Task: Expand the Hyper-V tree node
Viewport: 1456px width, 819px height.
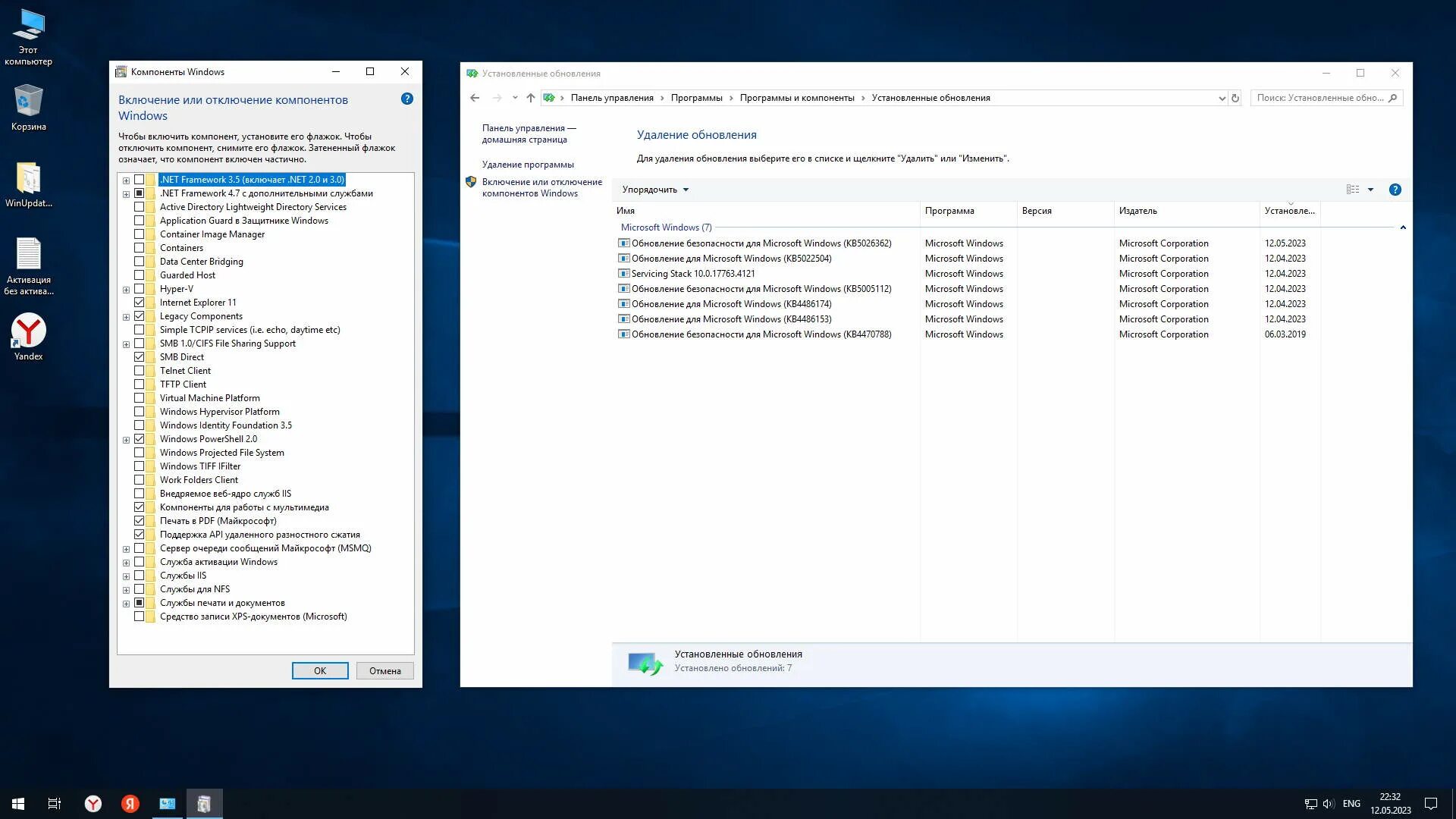Action: pos(126,288)
